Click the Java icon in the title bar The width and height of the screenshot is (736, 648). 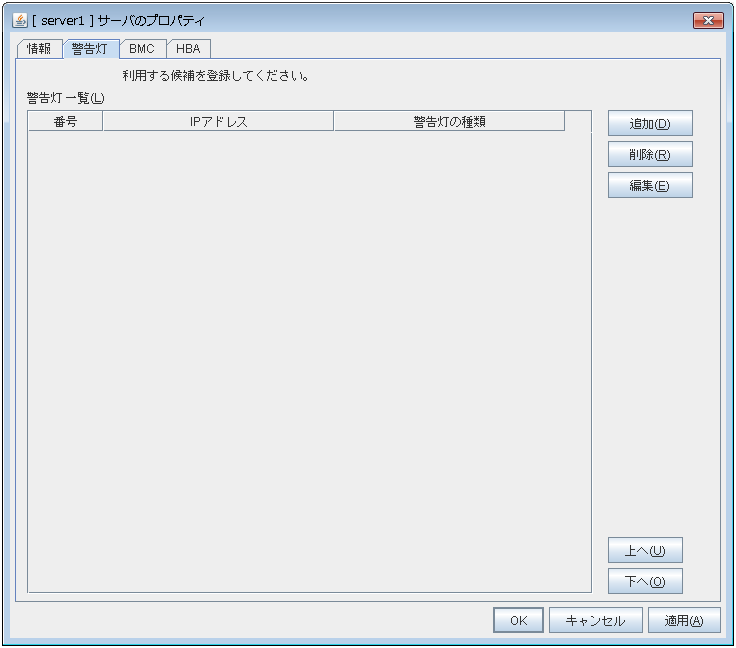[x=19, y=20]
